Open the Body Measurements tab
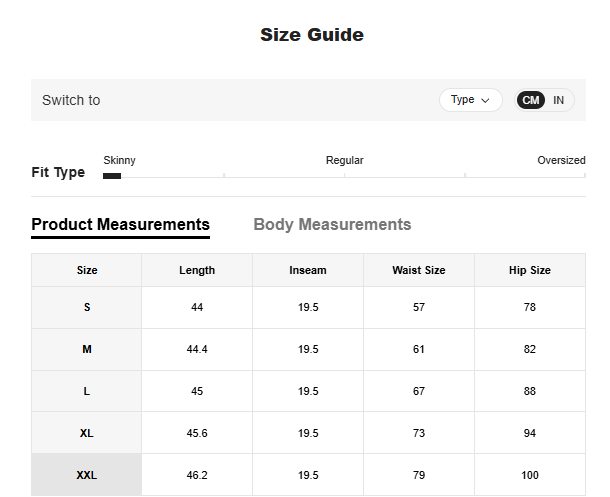Image resolution: width=610 pixels, height=497 pixels. [332, 224]
